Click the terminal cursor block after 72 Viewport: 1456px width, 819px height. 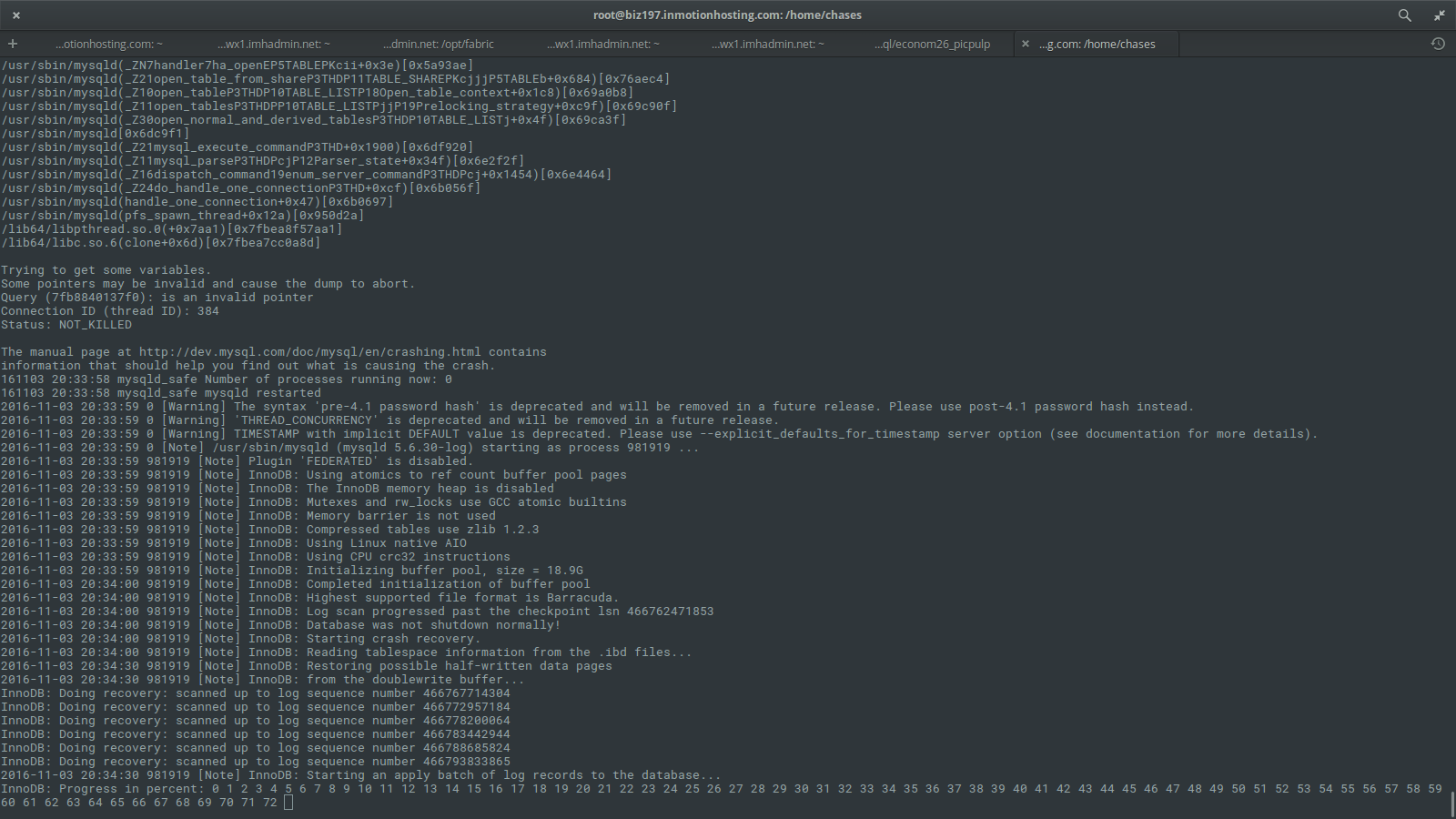coord(288,803)
